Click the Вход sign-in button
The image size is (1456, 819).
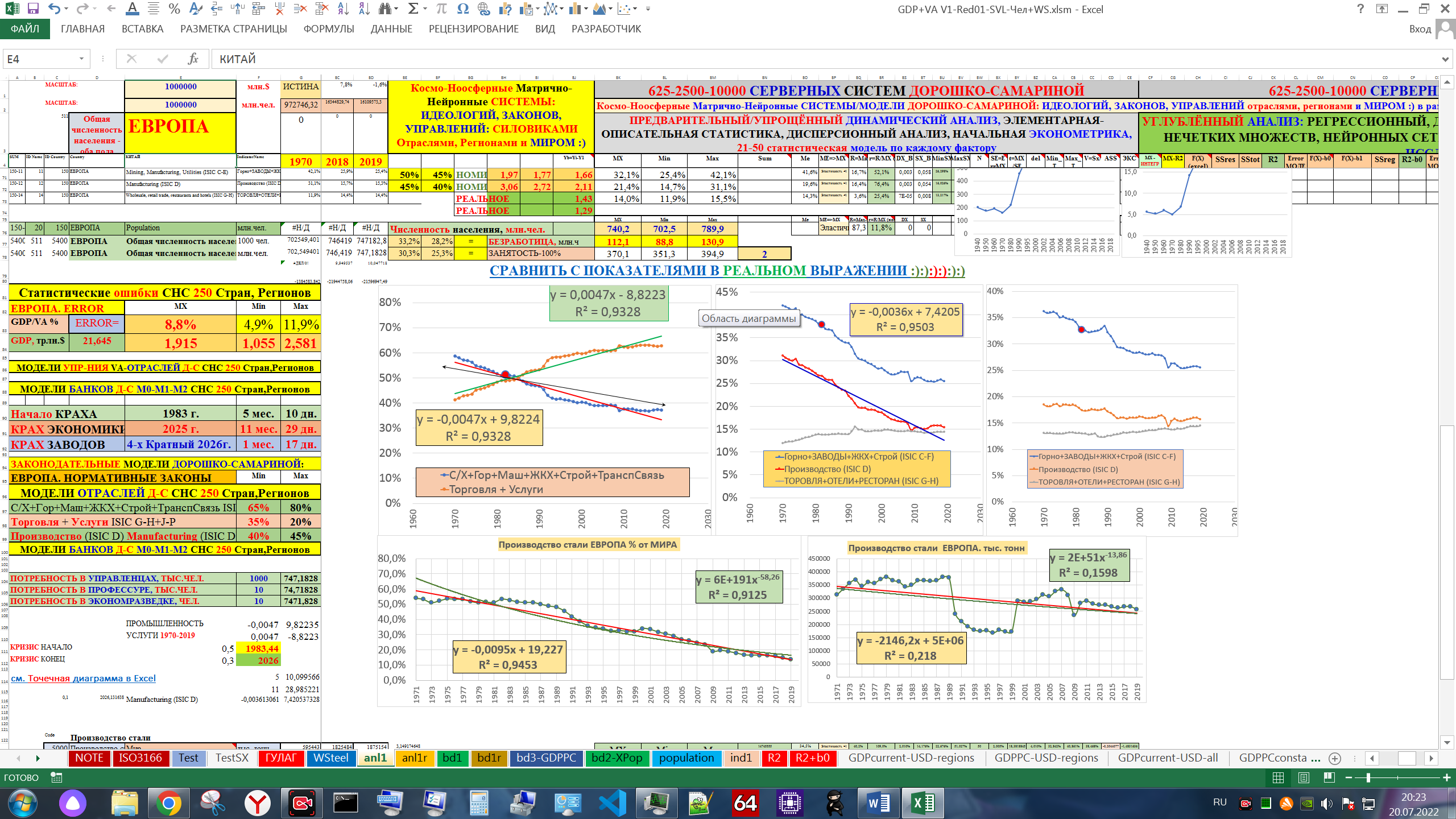(1420, 29)
